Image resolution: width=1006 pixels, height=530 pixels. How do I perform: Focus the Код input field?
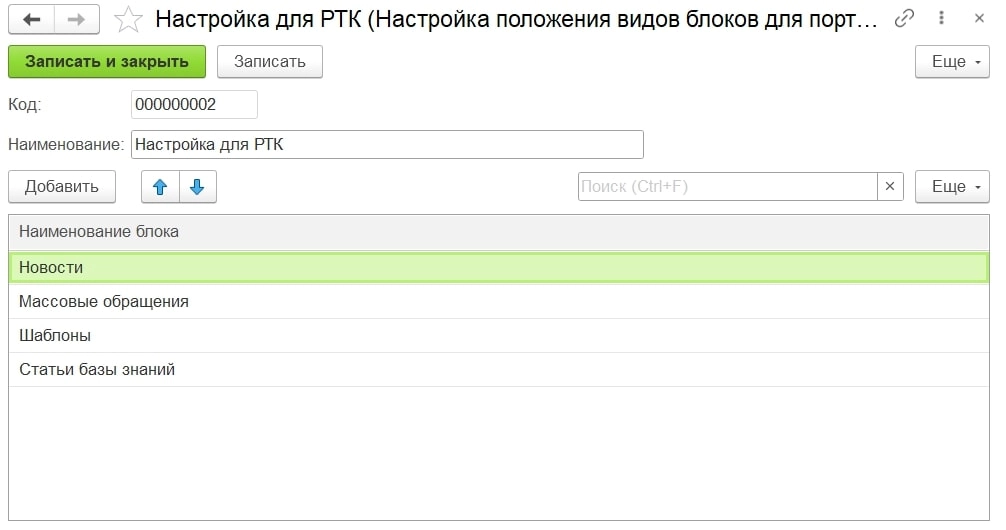pos(194,105)
